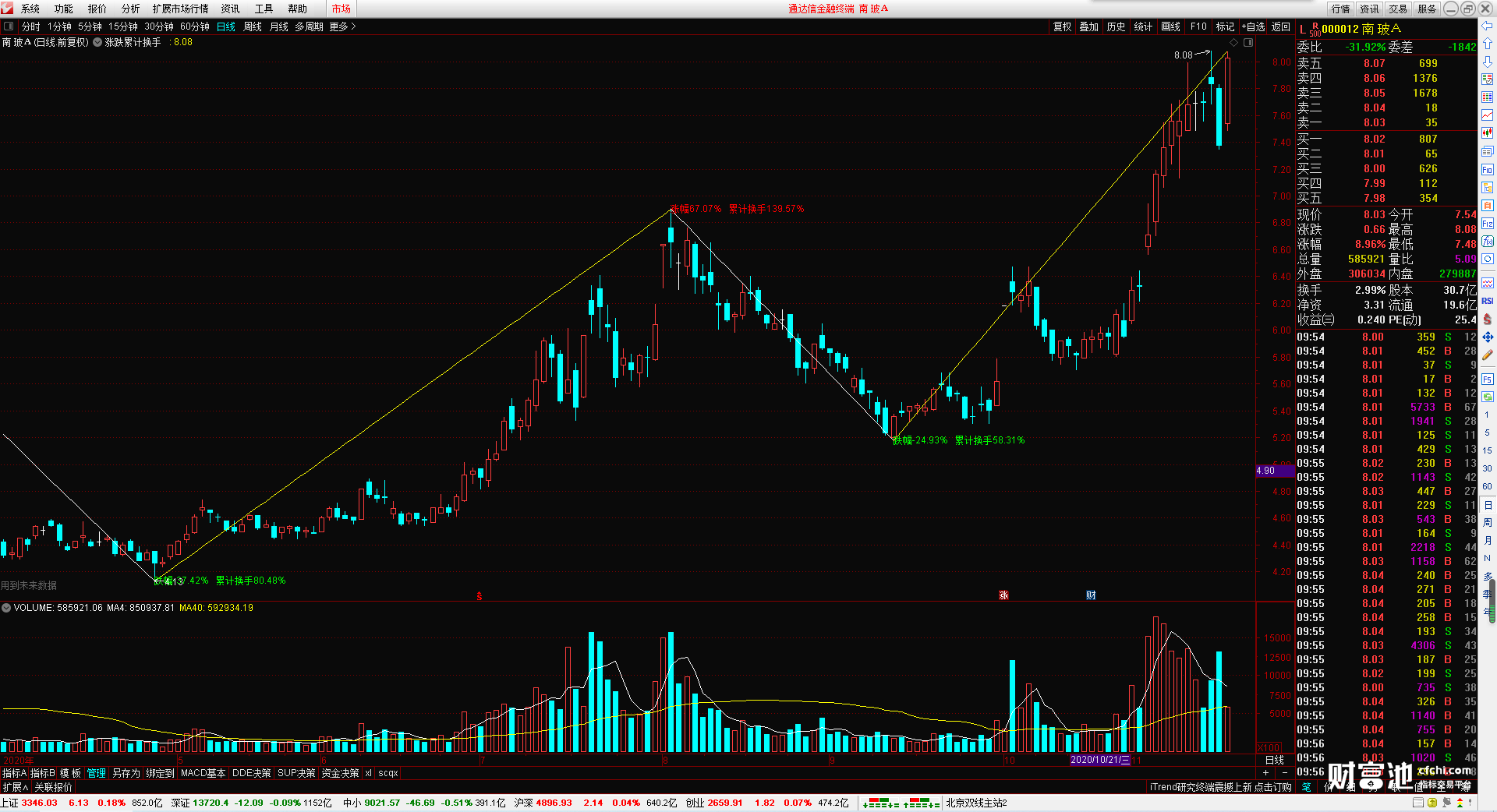Switch to 5分钟 period

coord(90,26)
